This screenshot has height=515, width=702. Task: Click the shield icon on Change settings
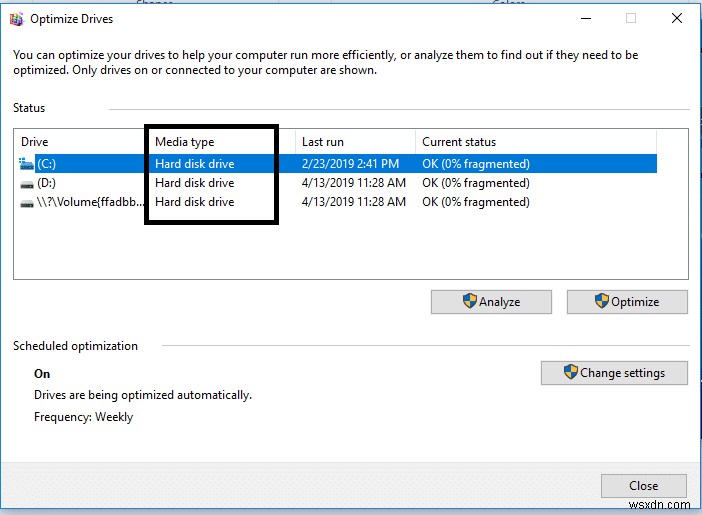[x=570, y=371]
